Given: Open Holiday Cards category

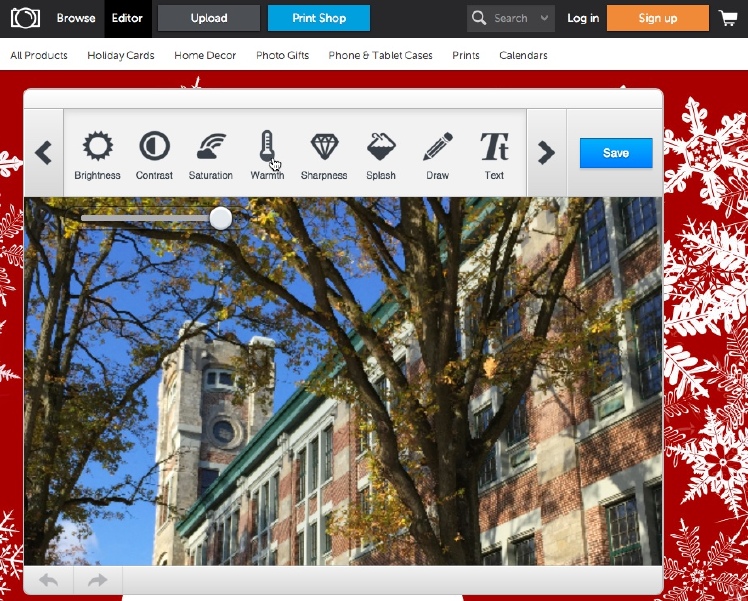Looking at the screenshot, I should point(121,55).
